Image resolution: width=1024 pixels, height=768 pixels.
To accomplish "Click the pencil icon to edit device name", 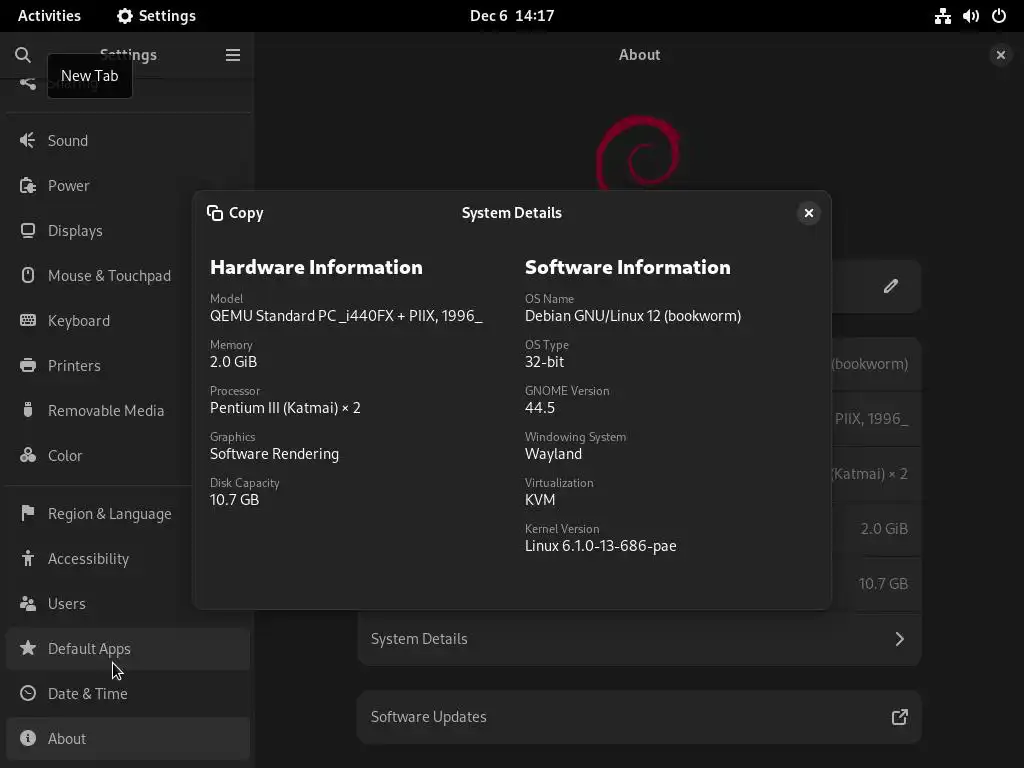I will pos(891,286).
